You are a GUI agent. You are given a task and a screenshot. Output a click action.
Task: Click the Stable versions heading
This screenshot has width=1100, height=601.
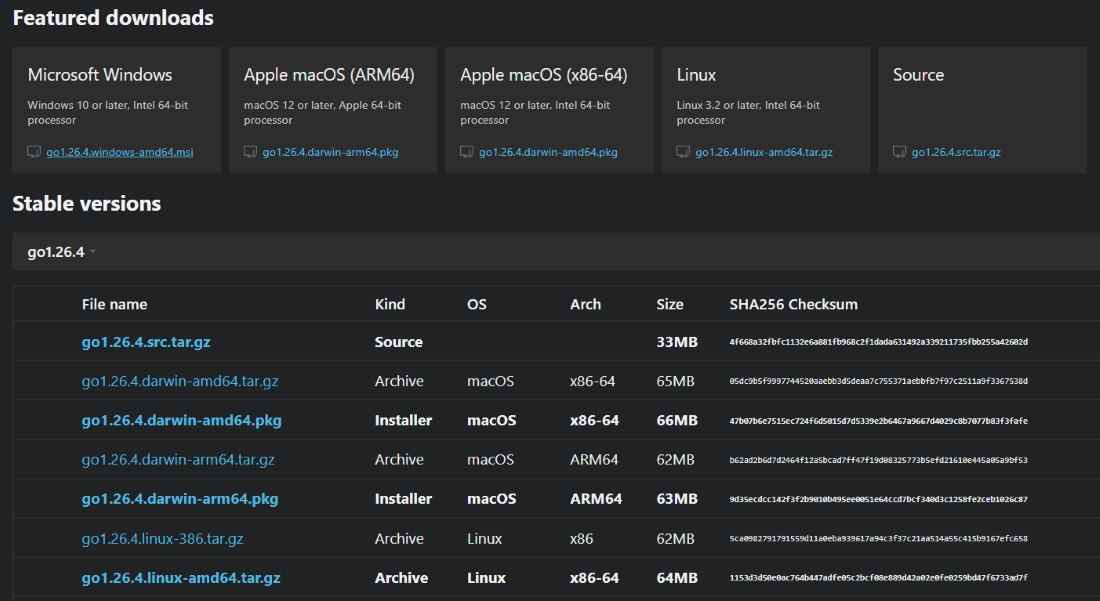coord(86,203)
